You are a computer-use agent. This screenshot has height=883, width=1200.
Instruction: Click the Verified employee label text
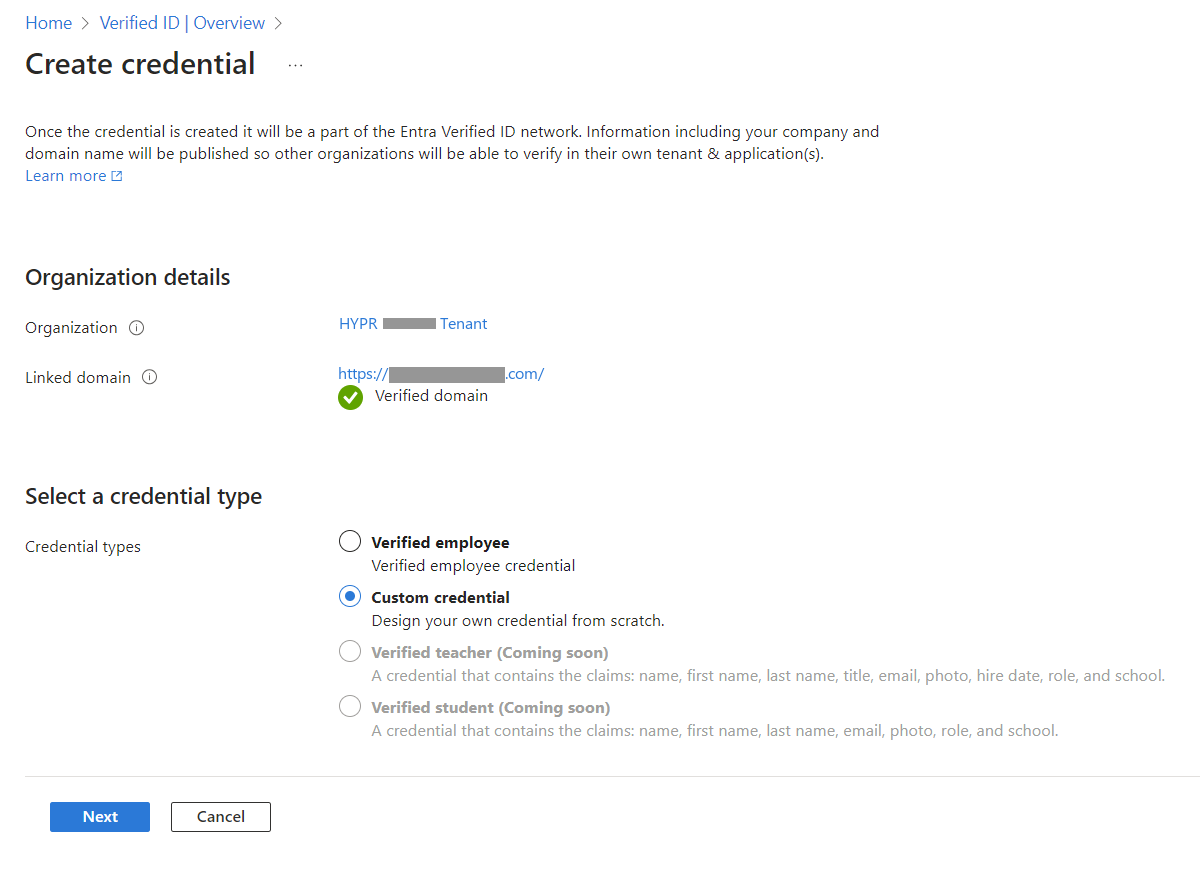pyautogui.click(x=441, y=543)
